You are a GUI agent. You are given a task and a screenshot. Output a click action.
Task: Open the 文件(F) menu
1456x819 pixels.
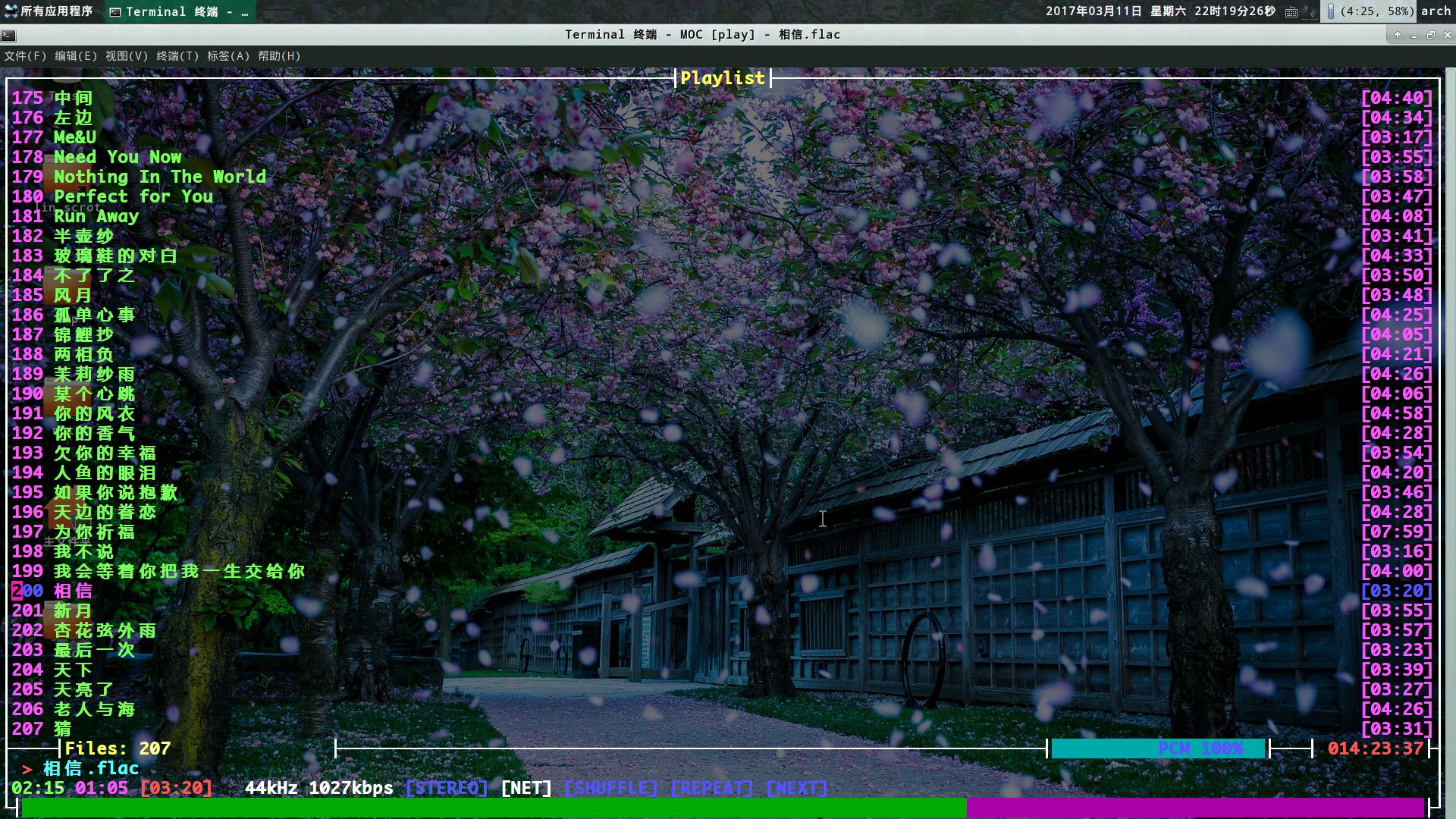(25, 56)
